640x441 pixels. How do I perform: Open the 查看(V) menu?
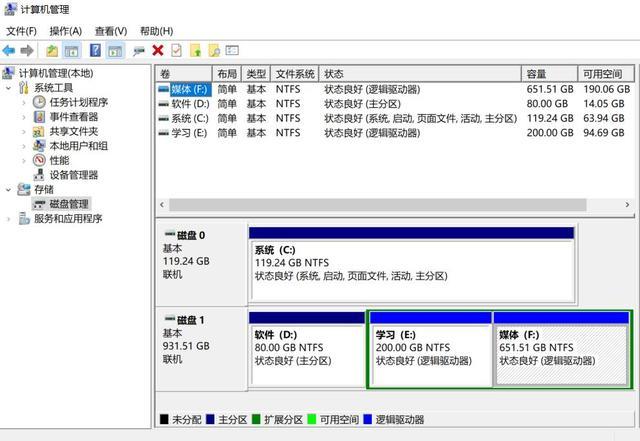click(111, 31)
